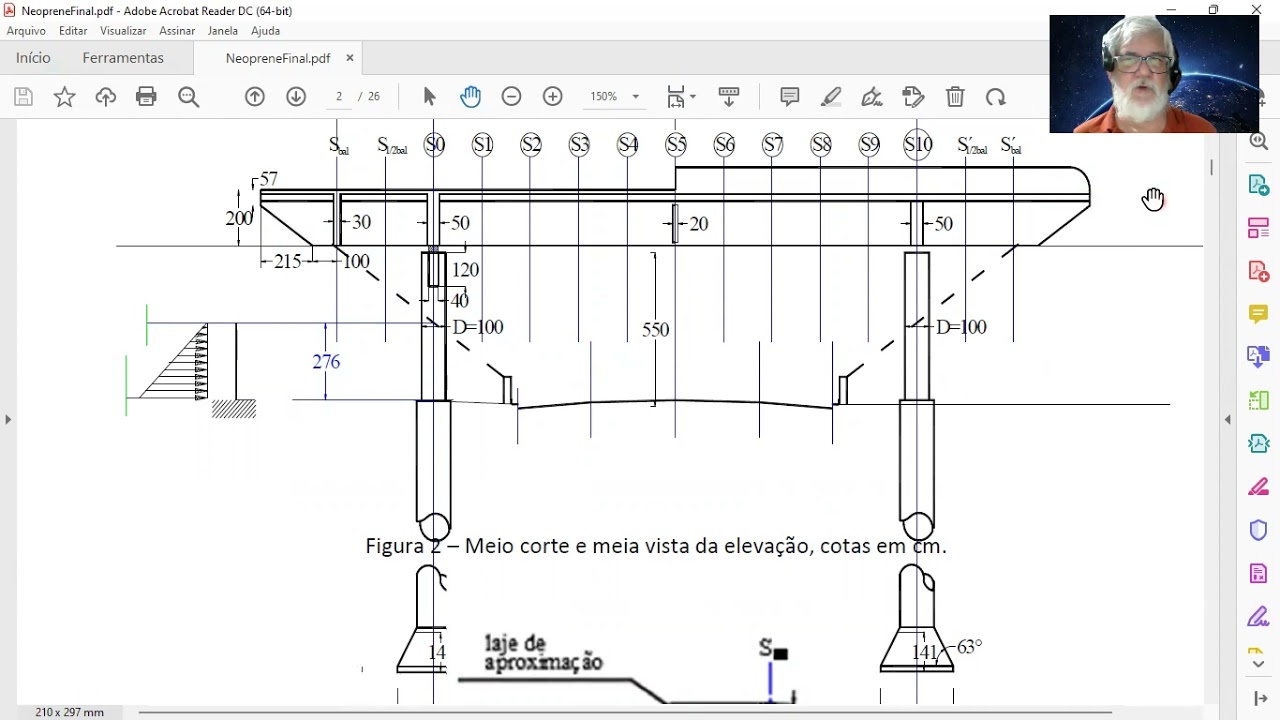The height and width of the screenshot is (720, 1280).
Task: Upload the file via the cloud icon
Action: tap(105, 97)
